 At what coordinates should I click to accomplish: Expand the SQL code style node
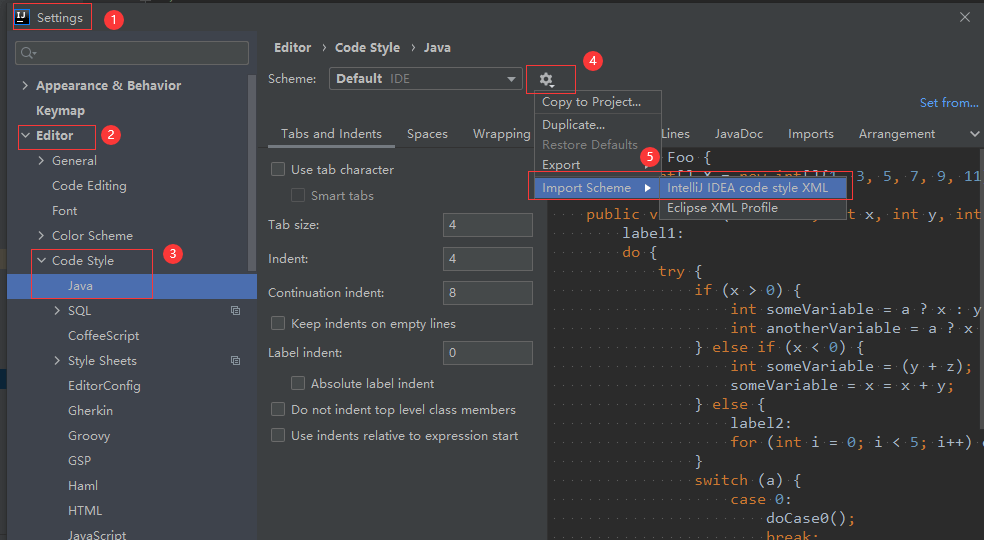[x=57, y=311]
